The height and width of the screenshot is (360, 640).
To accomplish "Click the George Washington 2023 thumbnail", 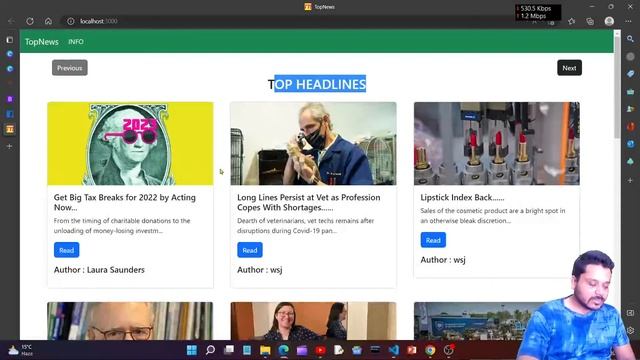I will [130, 144].
